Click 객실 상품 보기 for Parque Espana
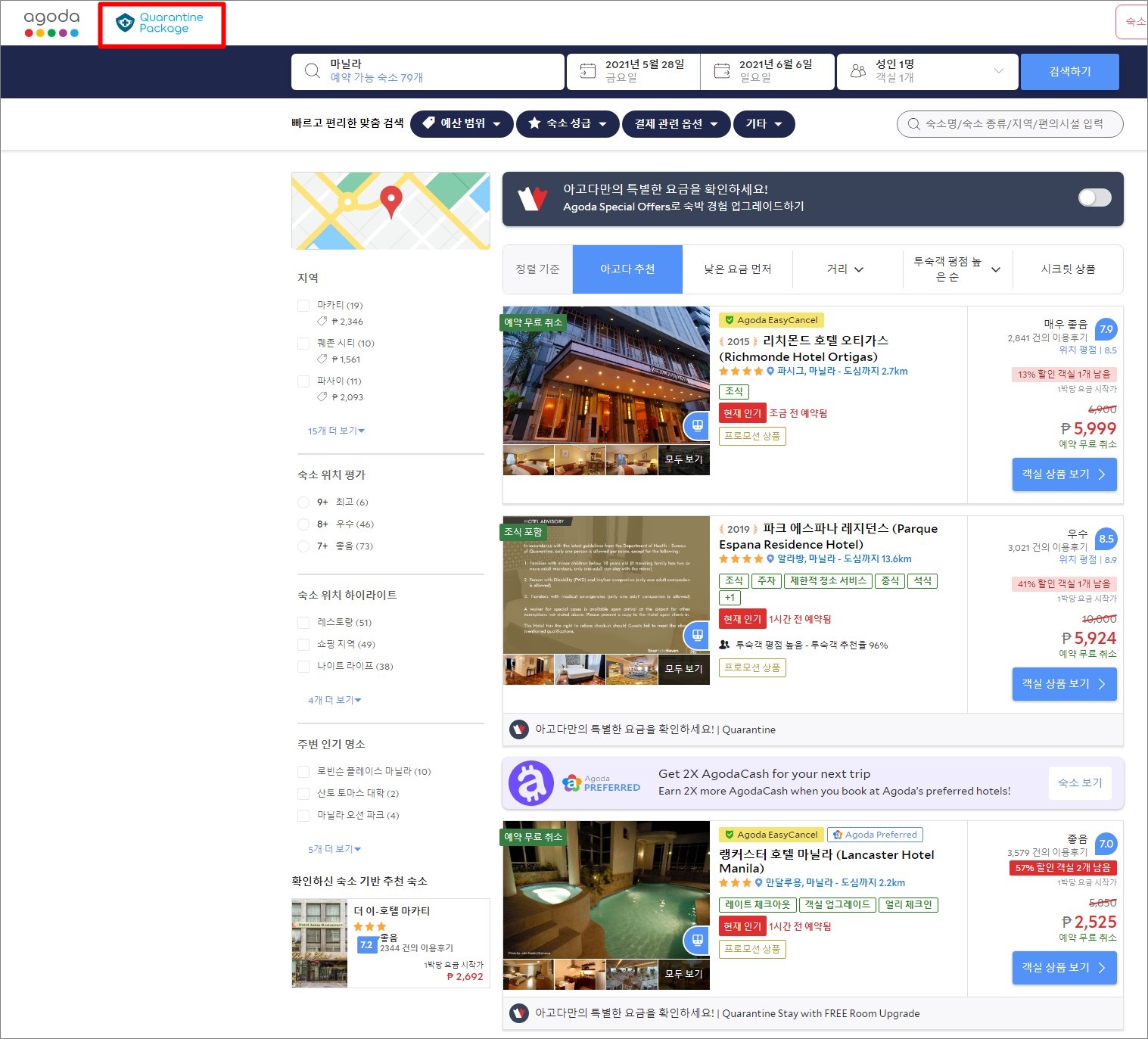 1064,684
